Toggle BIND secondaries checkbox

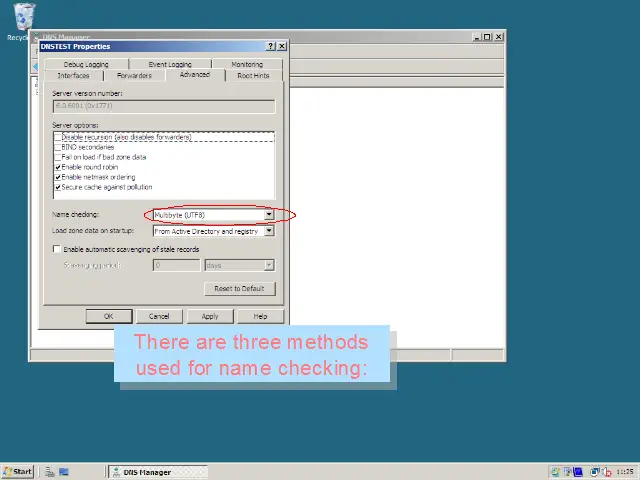(x=58, y=147)
